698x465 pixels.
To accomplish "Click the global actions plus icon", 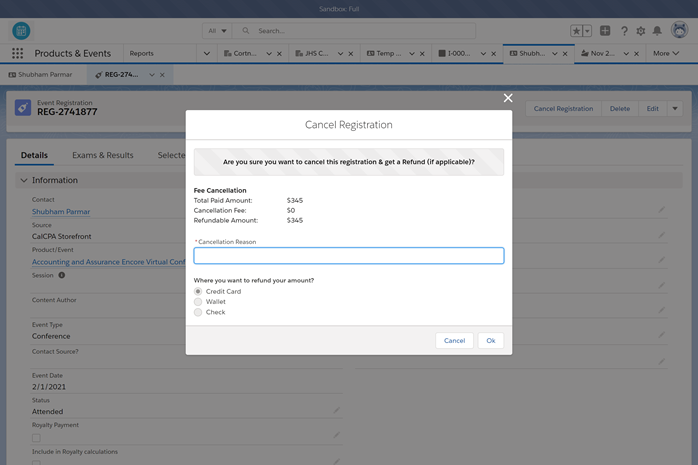I will click(x=605, y=31).
